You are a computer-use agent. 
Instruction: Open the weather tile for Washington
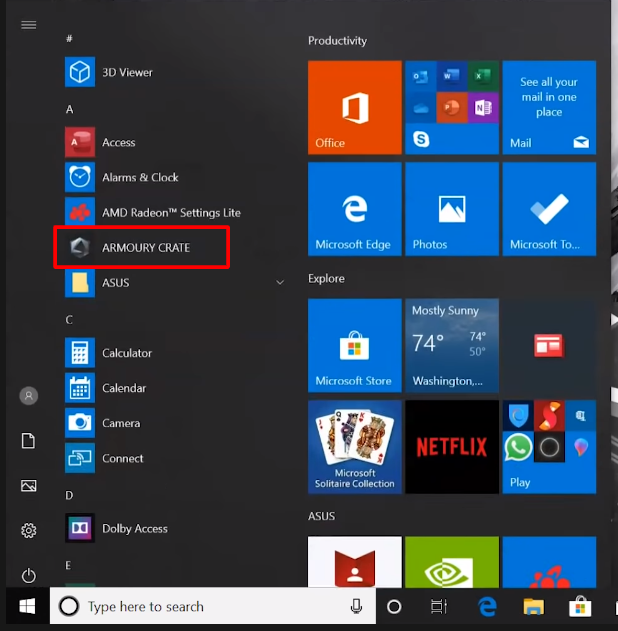pyautogui.click(x=452, y=345)
